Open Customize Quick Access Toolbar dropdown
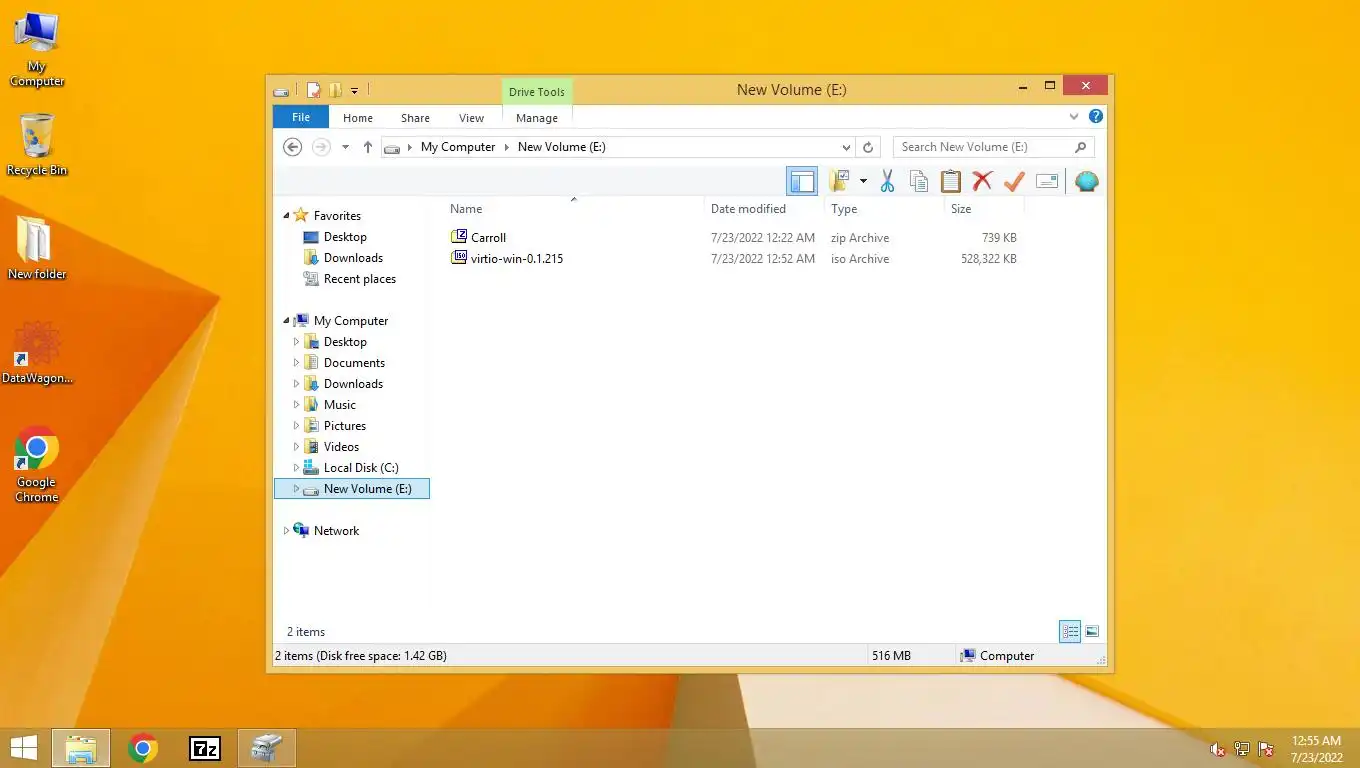 [354, 91]
